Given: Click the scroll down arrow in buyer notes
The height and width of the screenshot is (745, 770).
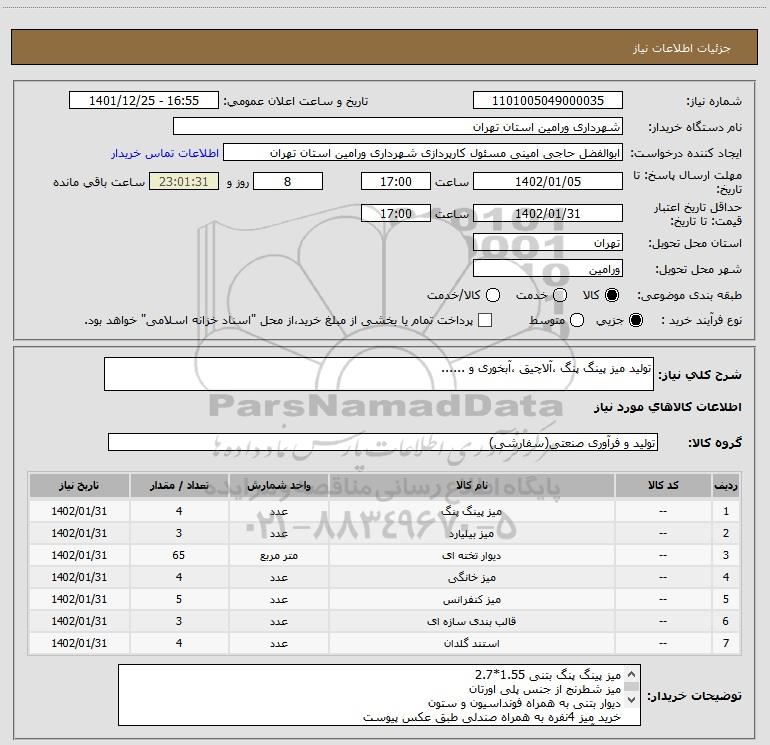Looking at the screenshot, I should [632, 699].
